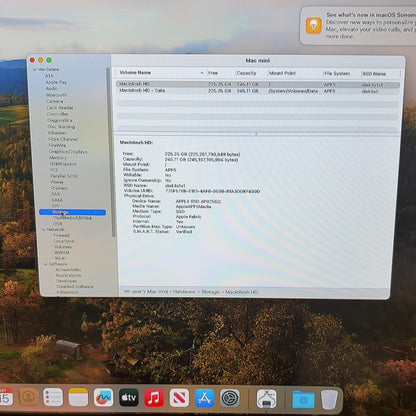Open the Downloads folder in the dock
416x416 pixels.
(303, 399)
